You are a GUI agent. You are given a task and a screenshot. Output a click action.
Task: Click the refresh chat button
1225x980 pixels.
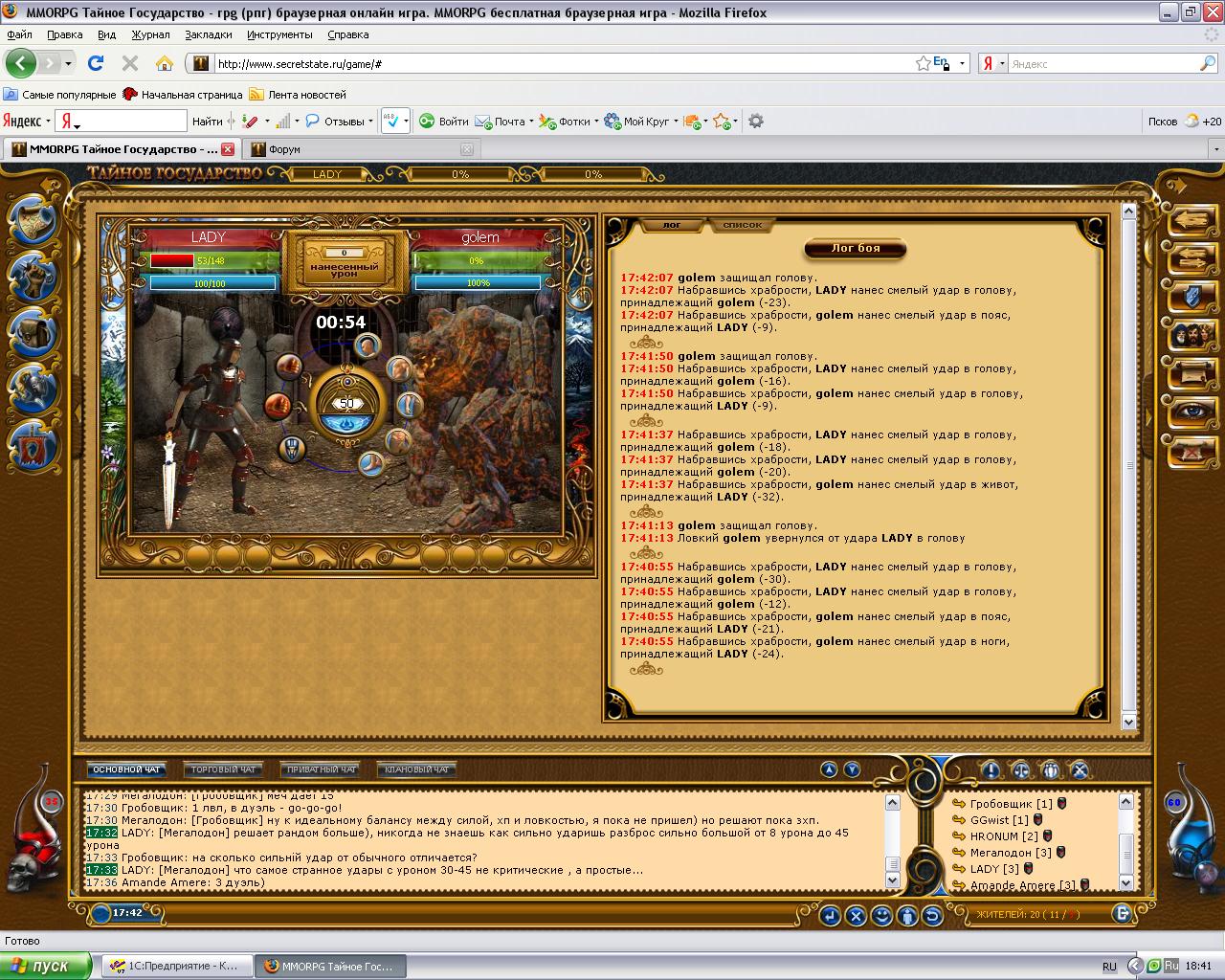(x=931, y=916)
